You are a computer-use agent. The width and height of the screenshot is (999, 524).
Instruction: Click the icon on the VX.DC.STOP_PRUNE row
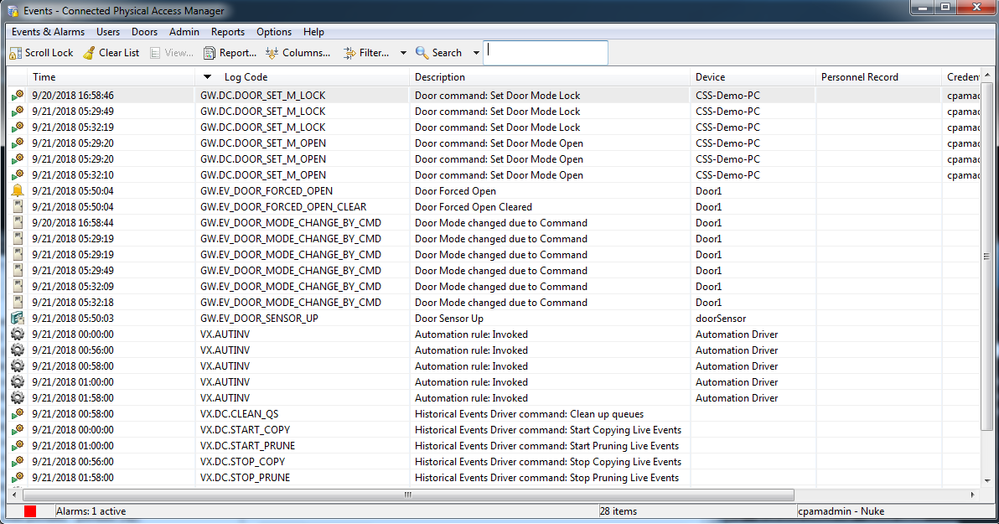coord(17,477)
